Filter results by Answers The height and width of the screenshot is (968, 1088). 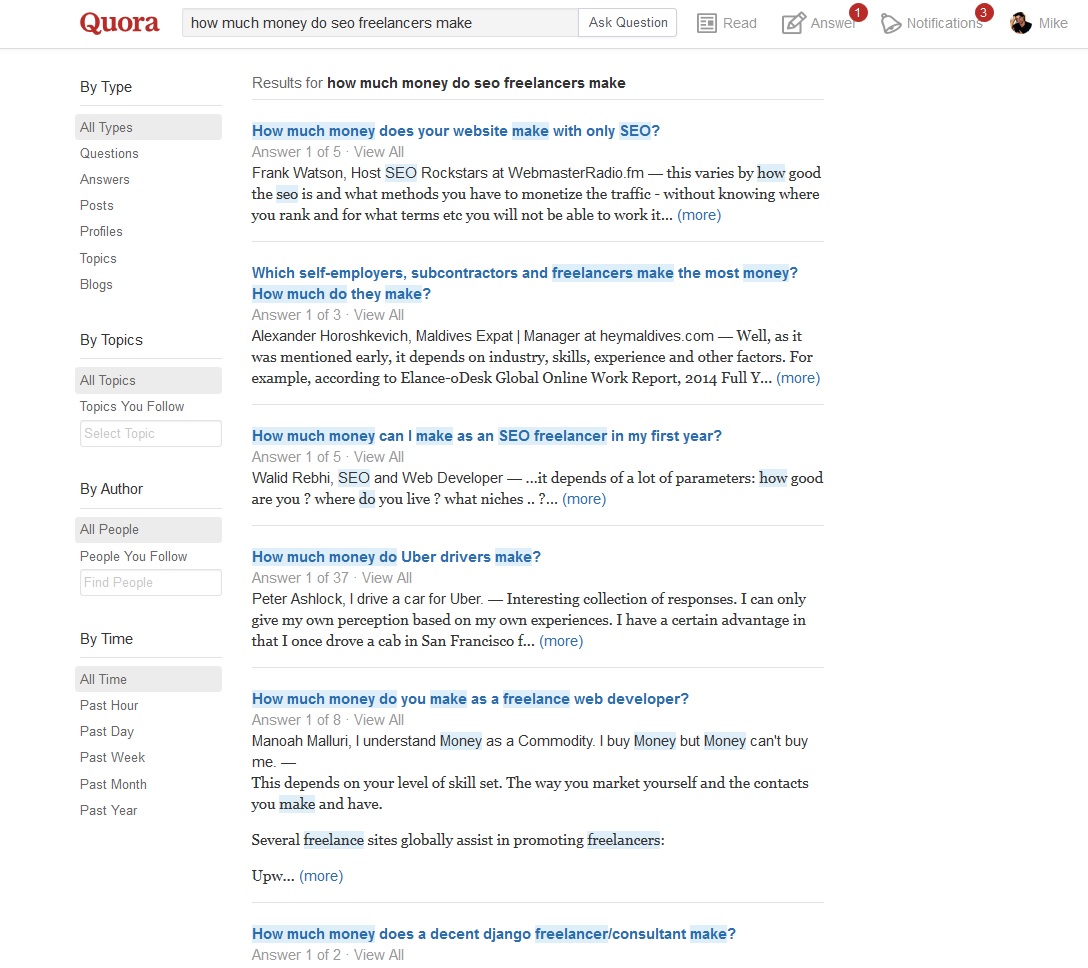click(x=105, y=180)
